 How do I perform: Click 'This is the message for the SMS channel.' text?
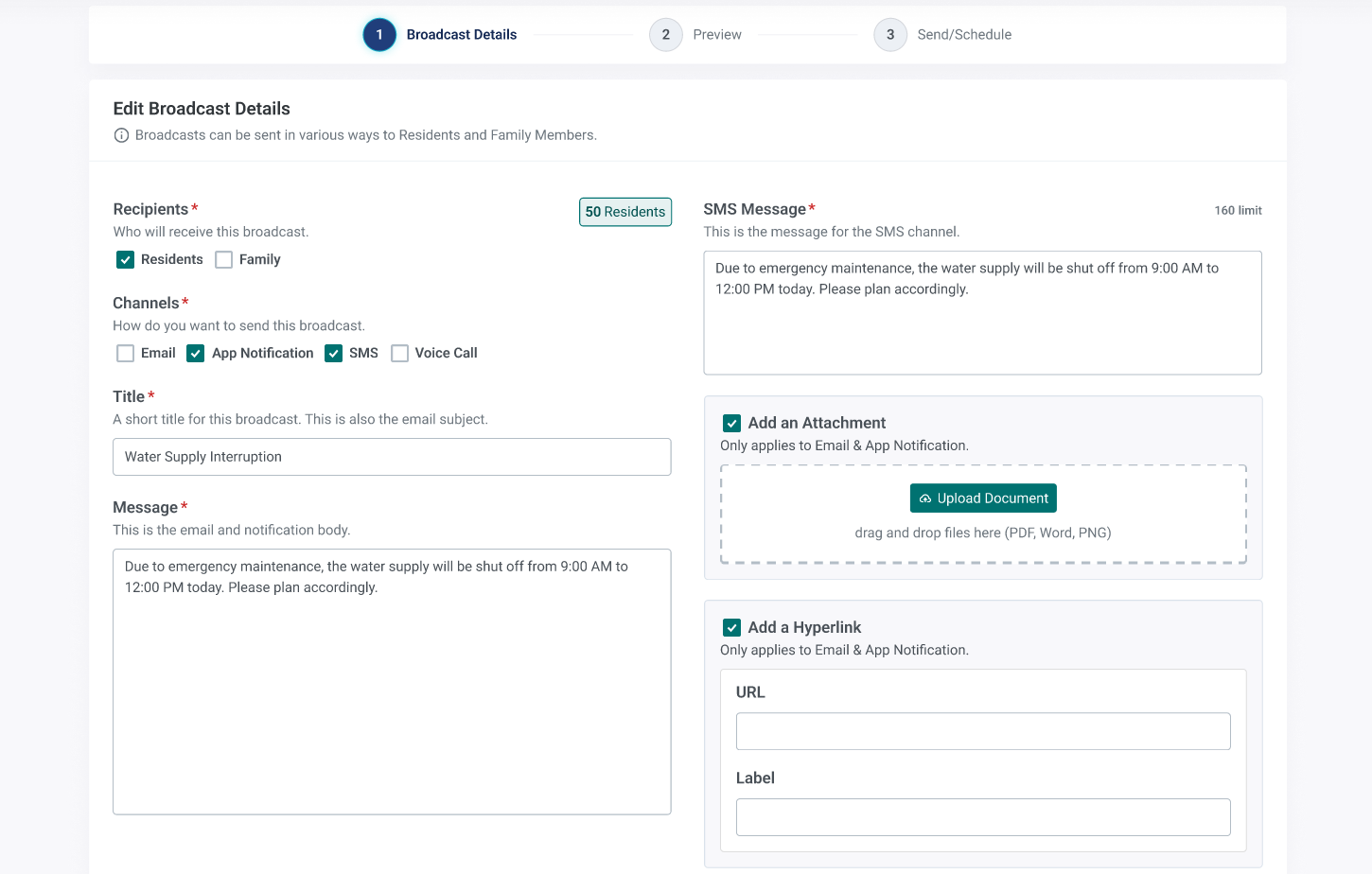tap(832, 232)
